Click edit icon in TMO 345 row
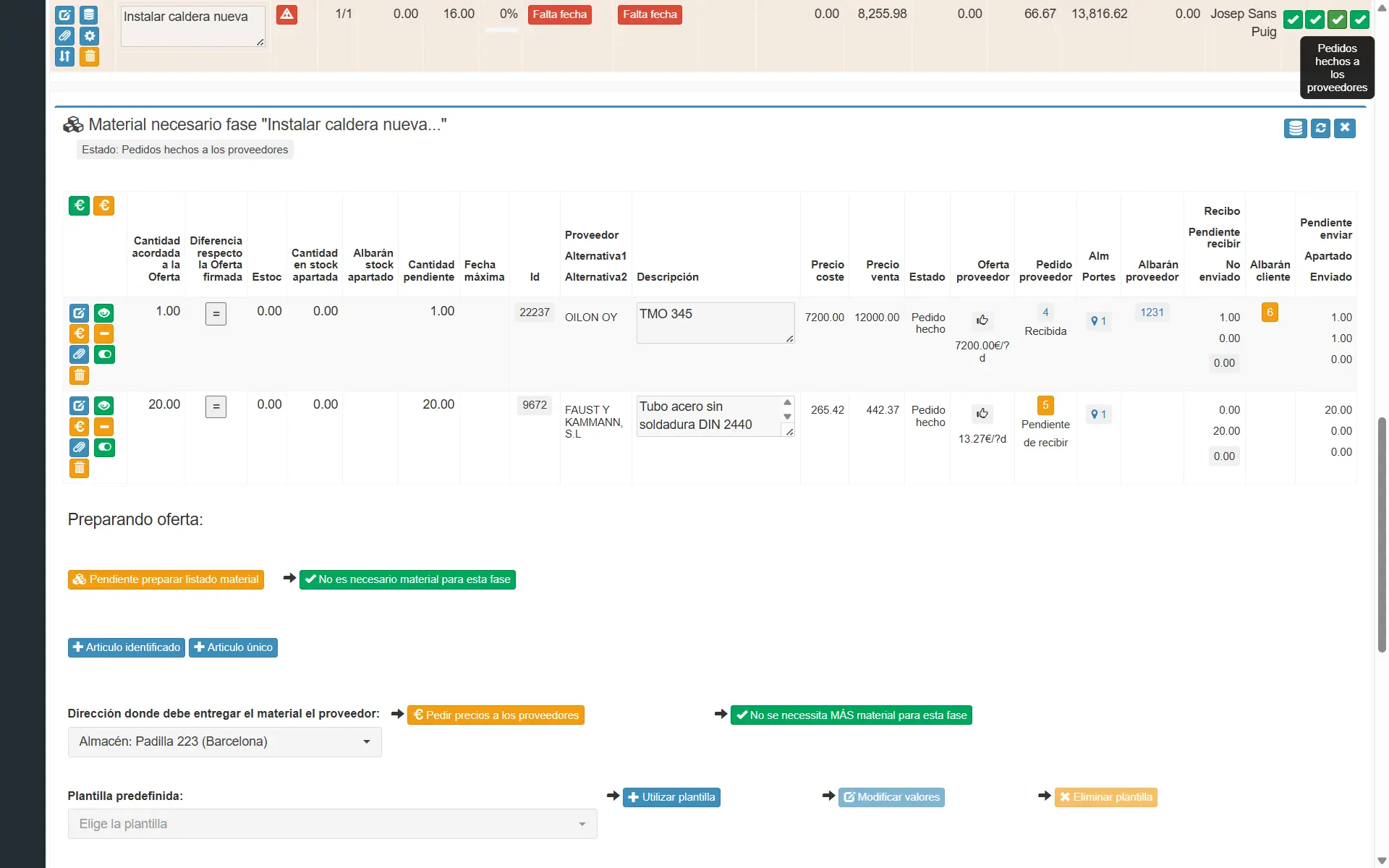This screenshot has width=1389, height=868. [x=79, y=313]
